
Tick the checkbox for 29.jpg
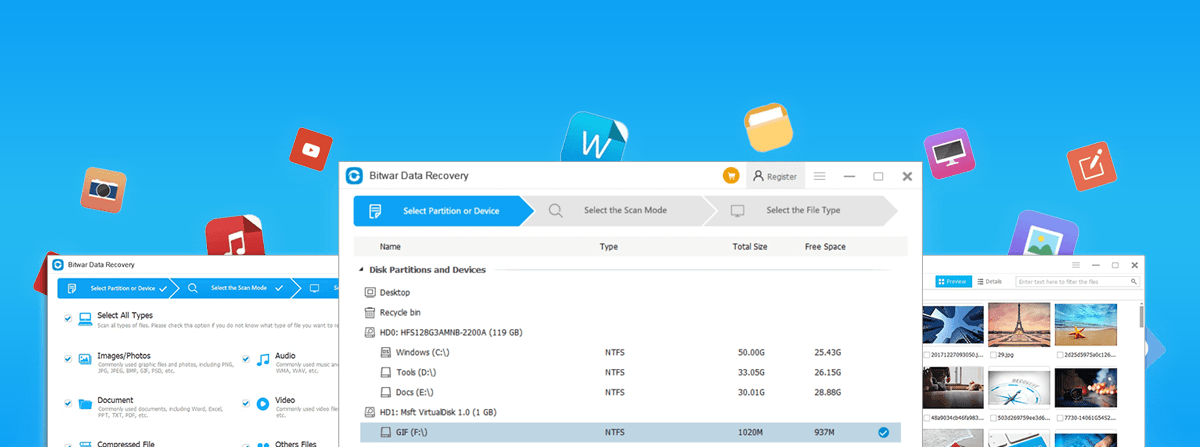pyautogui.click(x=992, y=354)
